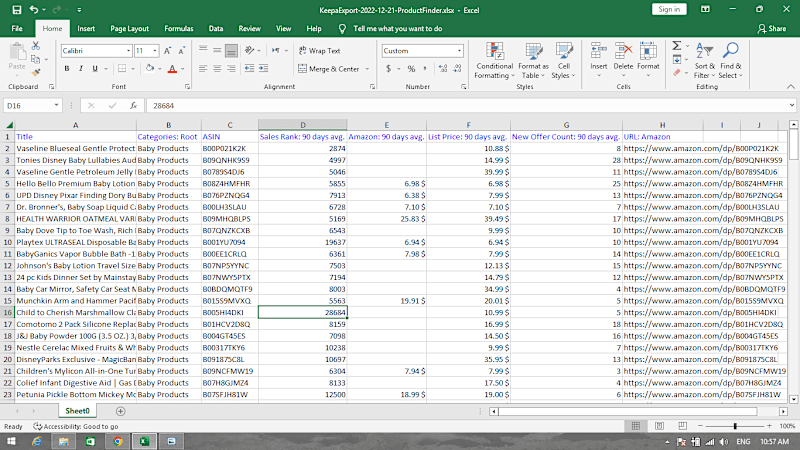Click the Tell me what you want to do box
This screenshot has height=450, width=800.
[397, 29]
